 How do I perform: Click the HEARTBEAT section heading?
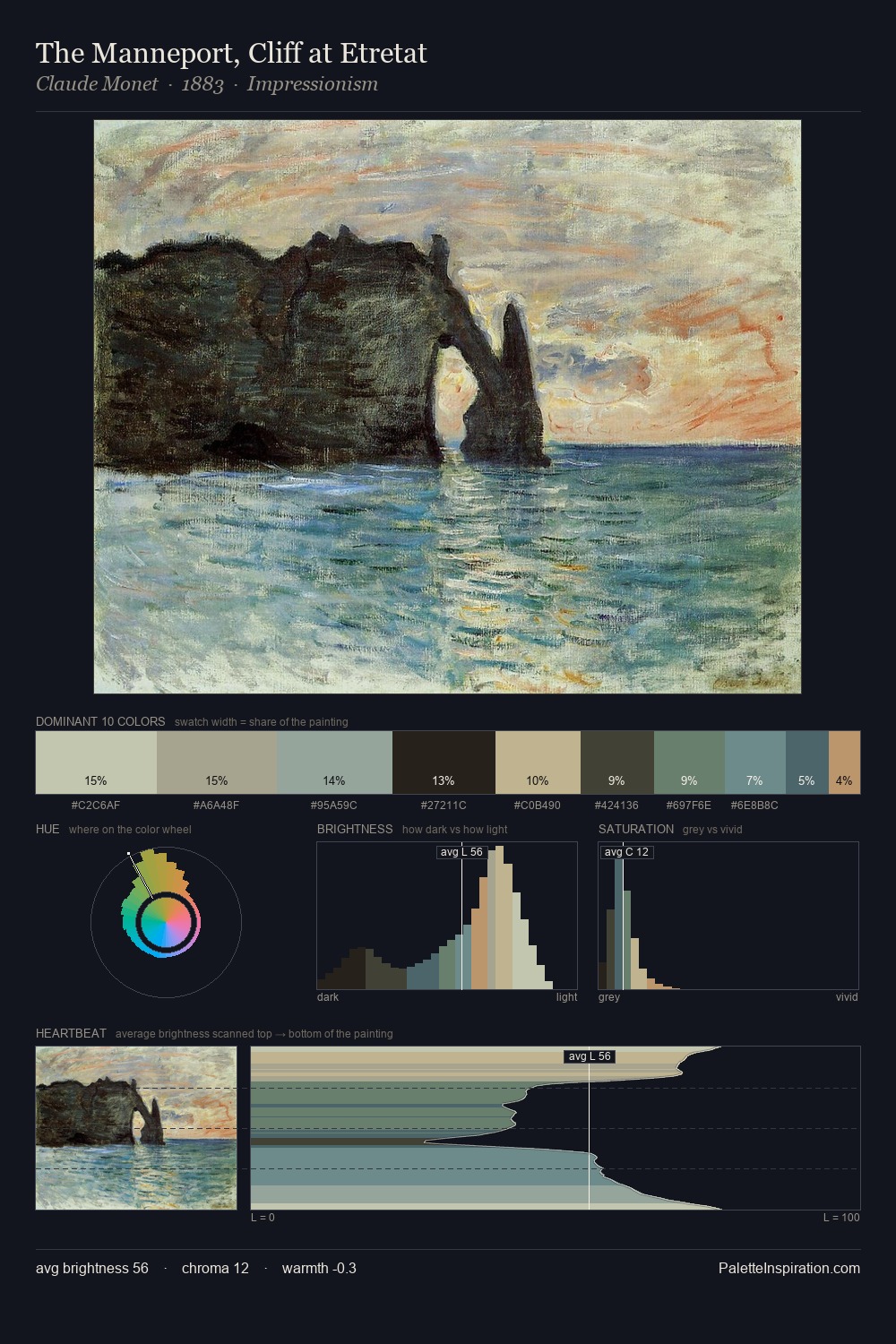click(71, 1033)
